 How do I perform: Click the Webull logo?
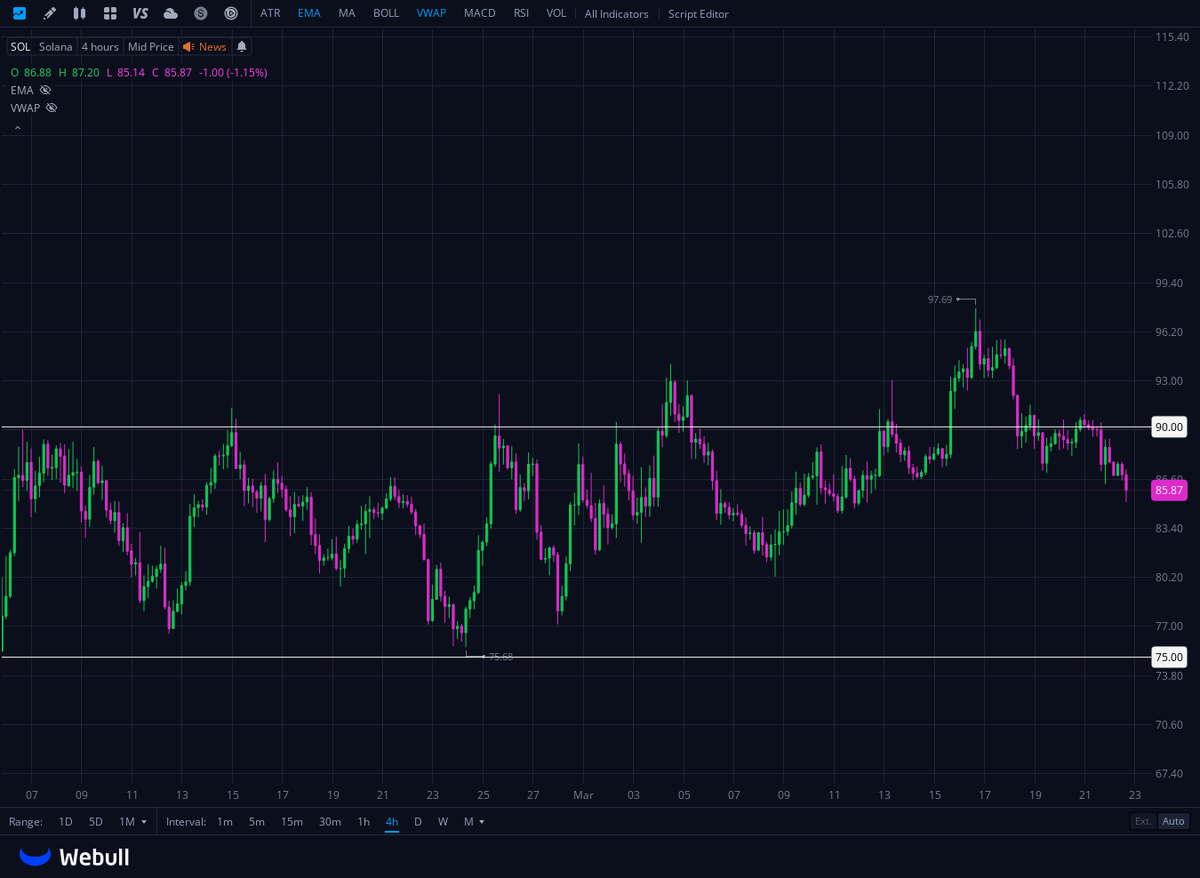pos(75,857)
